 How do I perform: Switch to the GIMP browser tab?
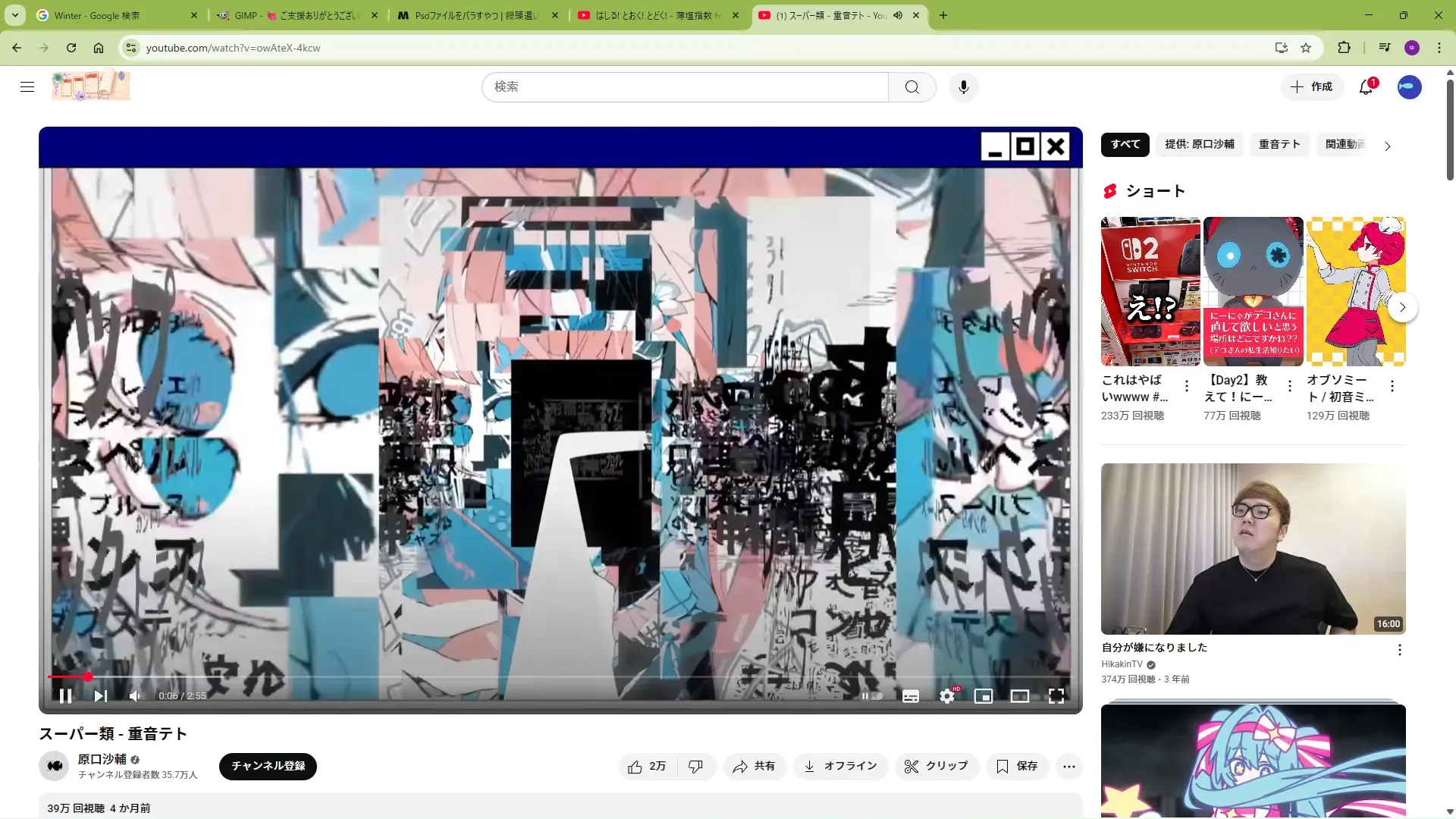(296, 15)
